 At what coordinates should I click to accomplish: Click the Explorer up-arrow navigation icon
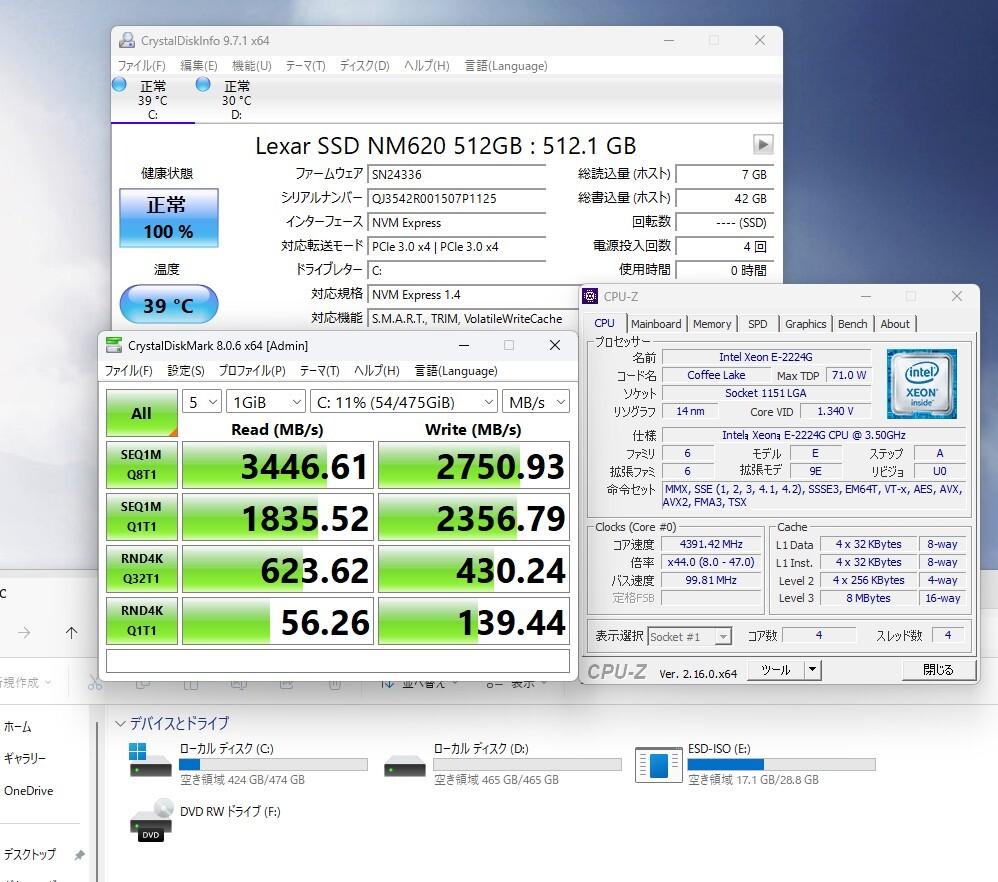coord(71,632)
